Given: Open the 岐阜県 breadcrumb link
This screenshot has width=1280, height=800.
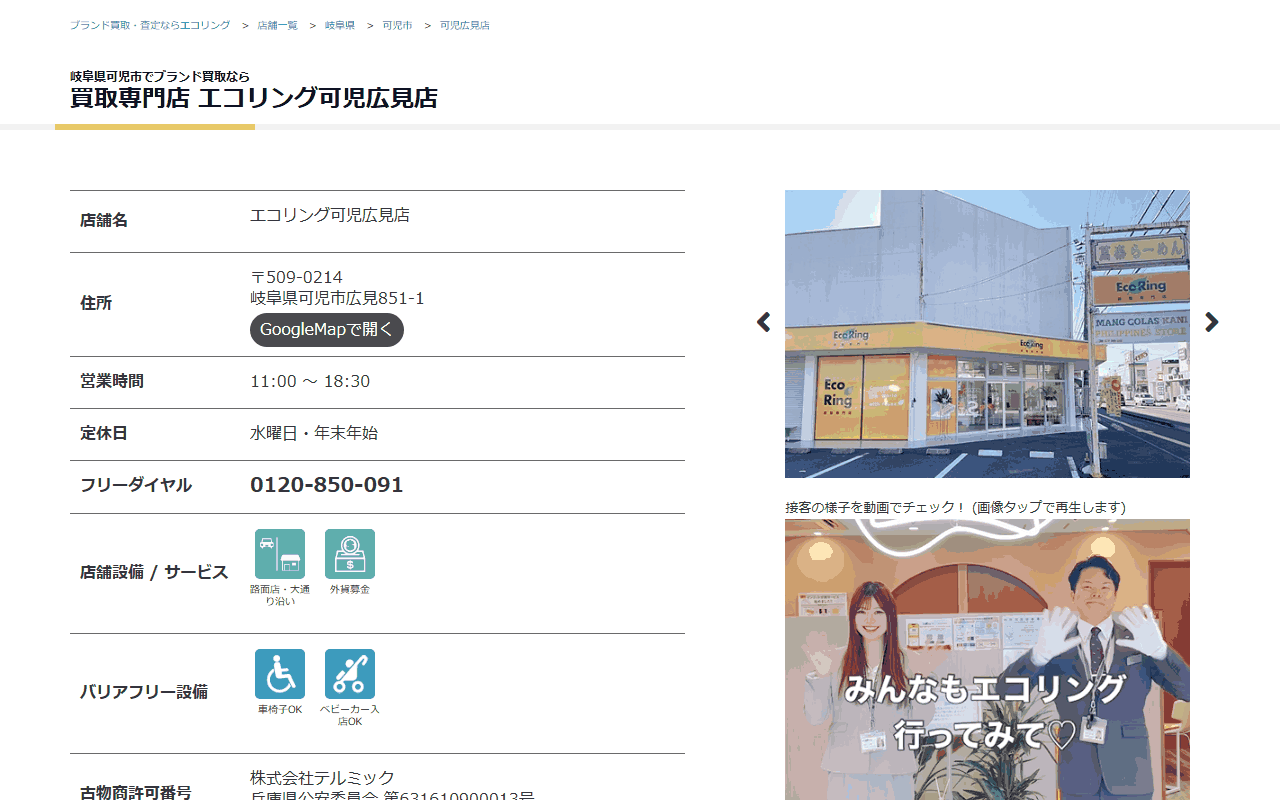Looking at the screenshot, I should coord(340,25).
